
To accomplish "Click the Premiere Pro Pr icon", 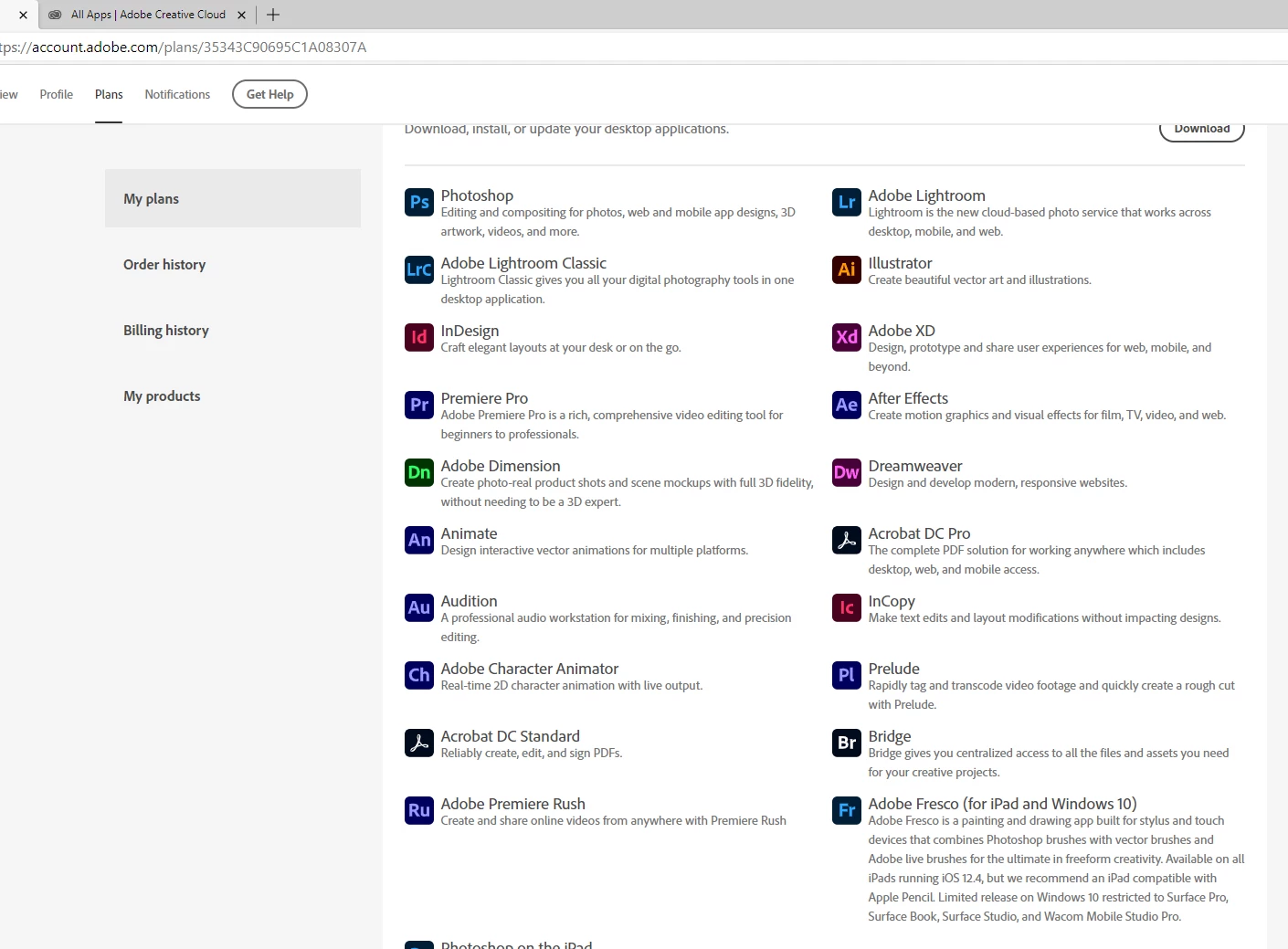I will coord(419,405).
